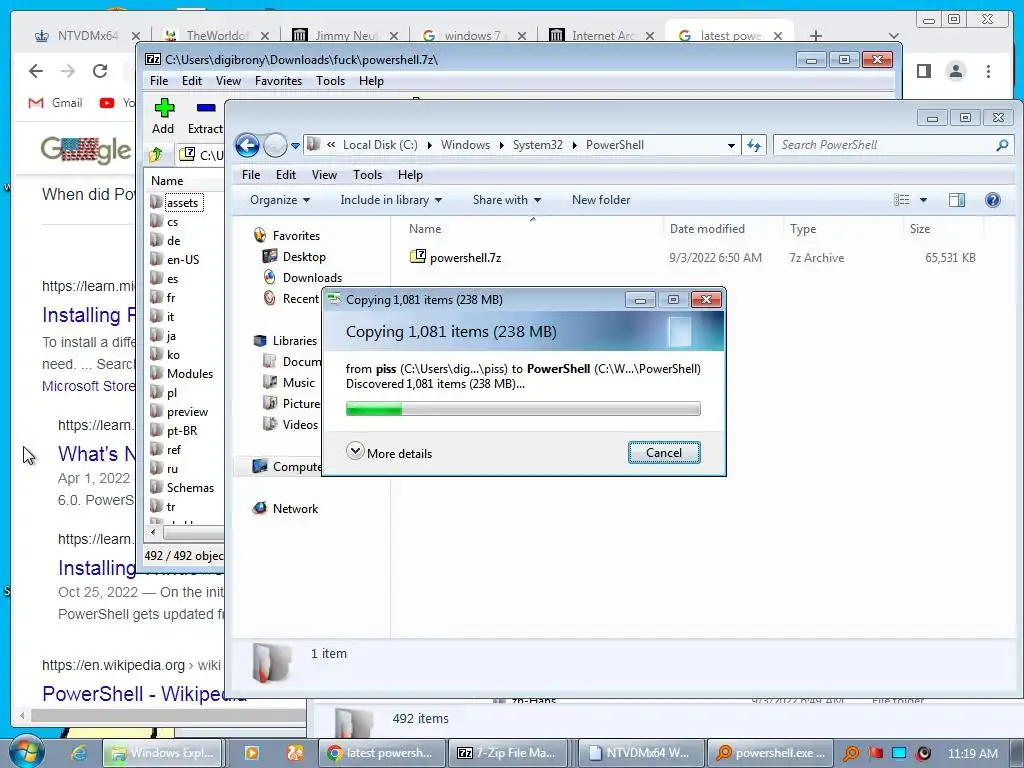Screen dimensions: 1024x768
Task: Click Change your view icon in Explorer
Action: click(x=902, y=200)
